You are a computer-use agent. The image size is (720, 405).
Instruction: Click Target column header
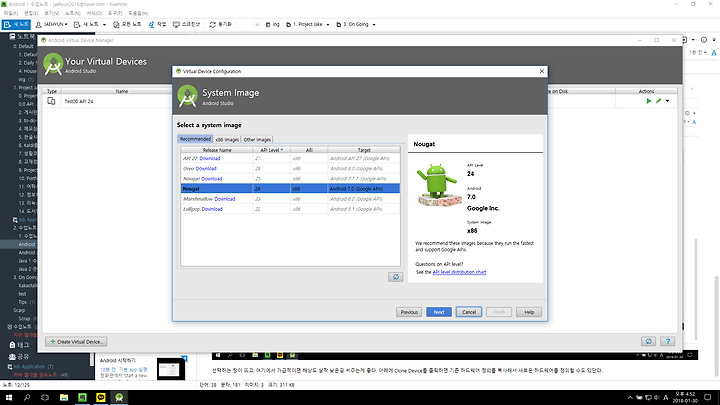click(364, 150)
